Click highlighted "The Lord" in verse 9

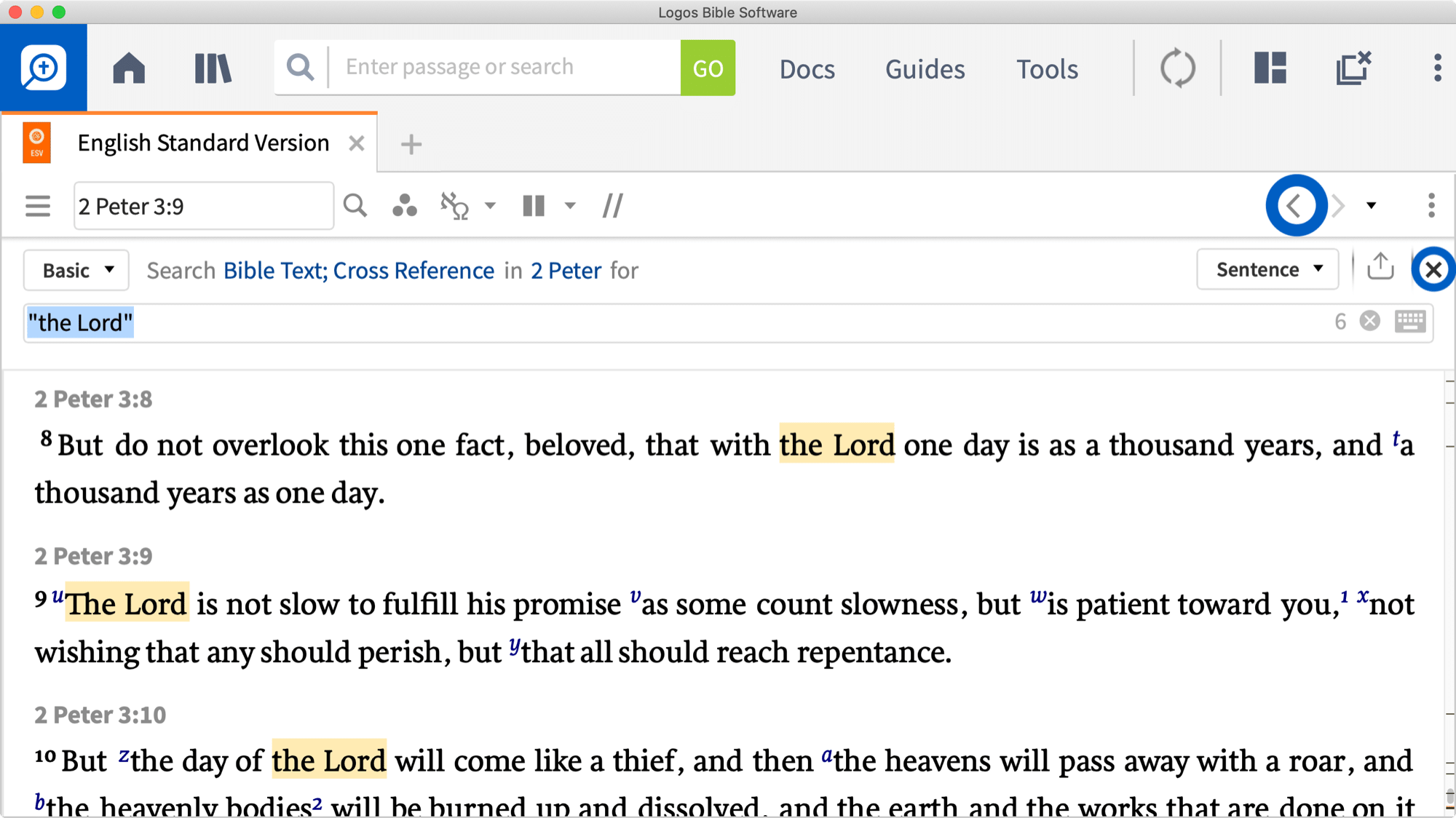127,603
